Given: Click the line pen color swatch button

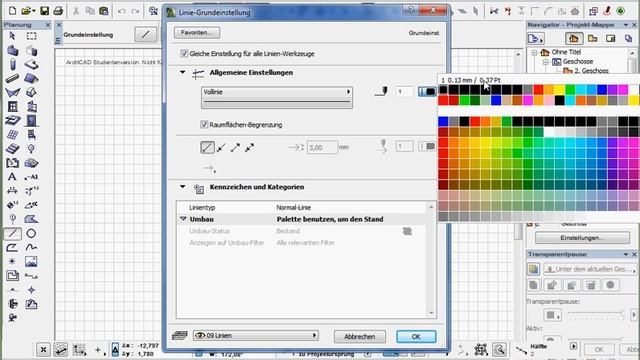Looking at the screenshot, I should 427,91.
